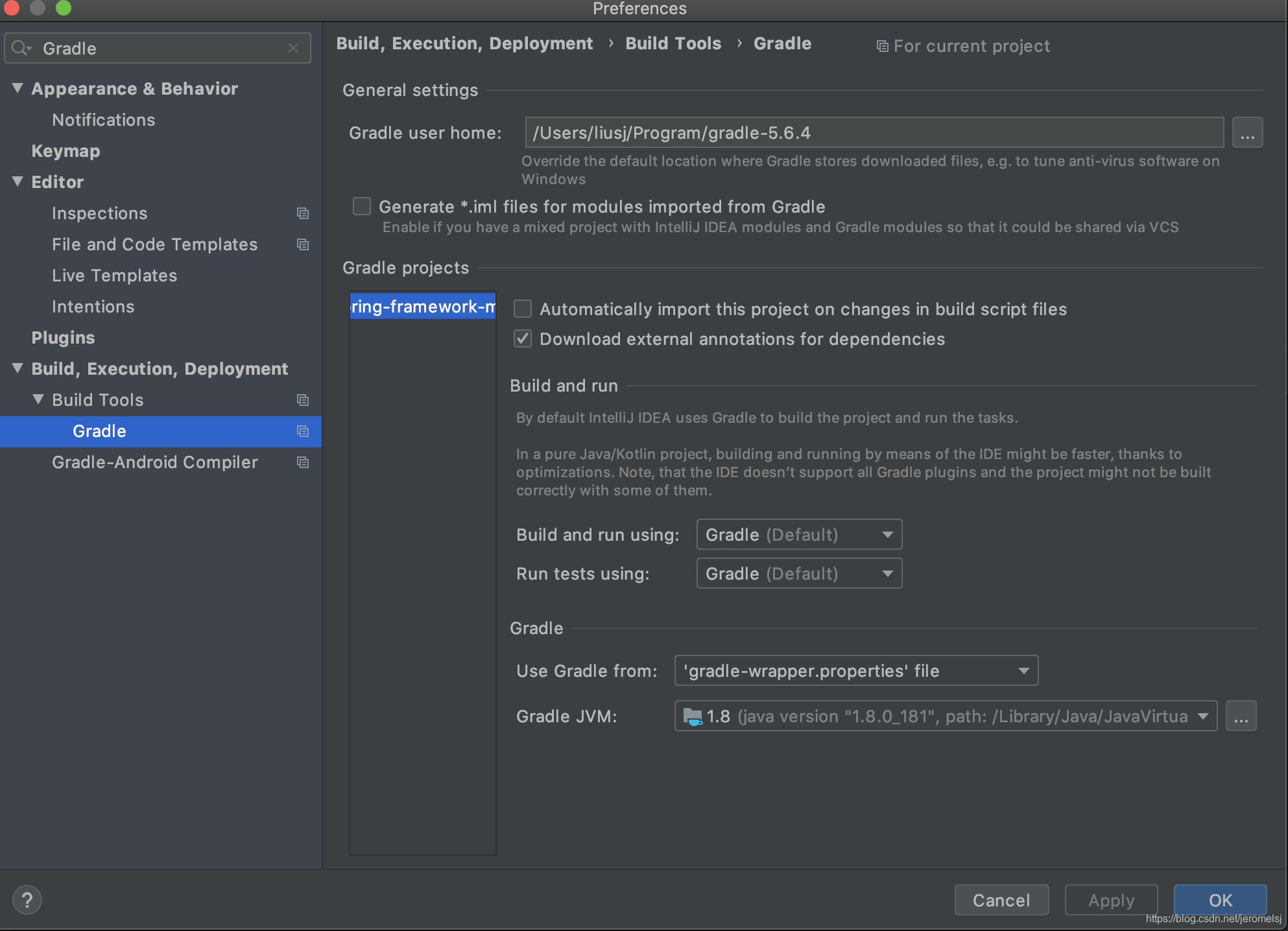
Task: Uncheck Download external annotations for dependencies
Action: point(523,338)
